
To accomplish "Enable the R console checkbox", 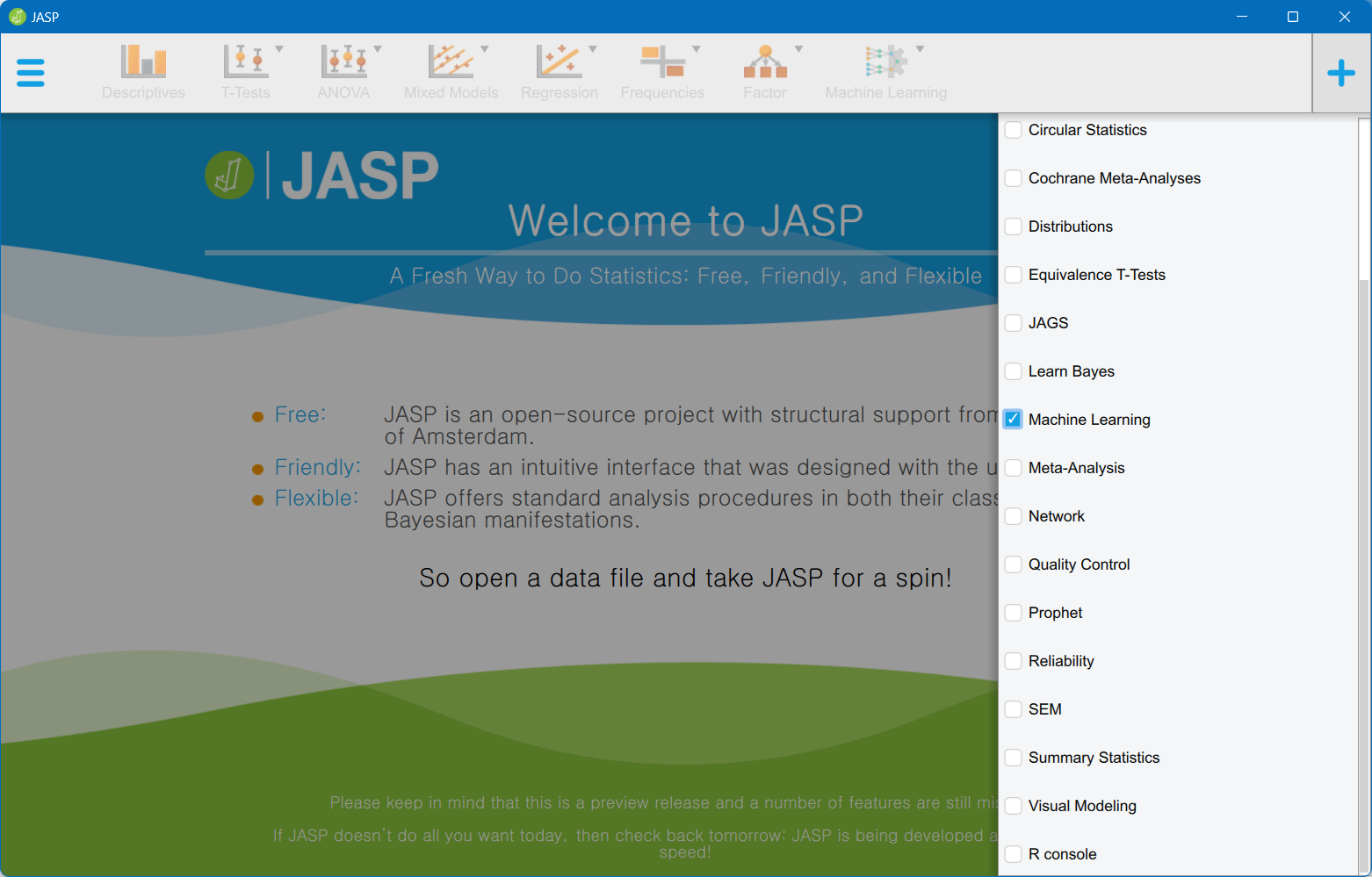I will [1013, 854].
